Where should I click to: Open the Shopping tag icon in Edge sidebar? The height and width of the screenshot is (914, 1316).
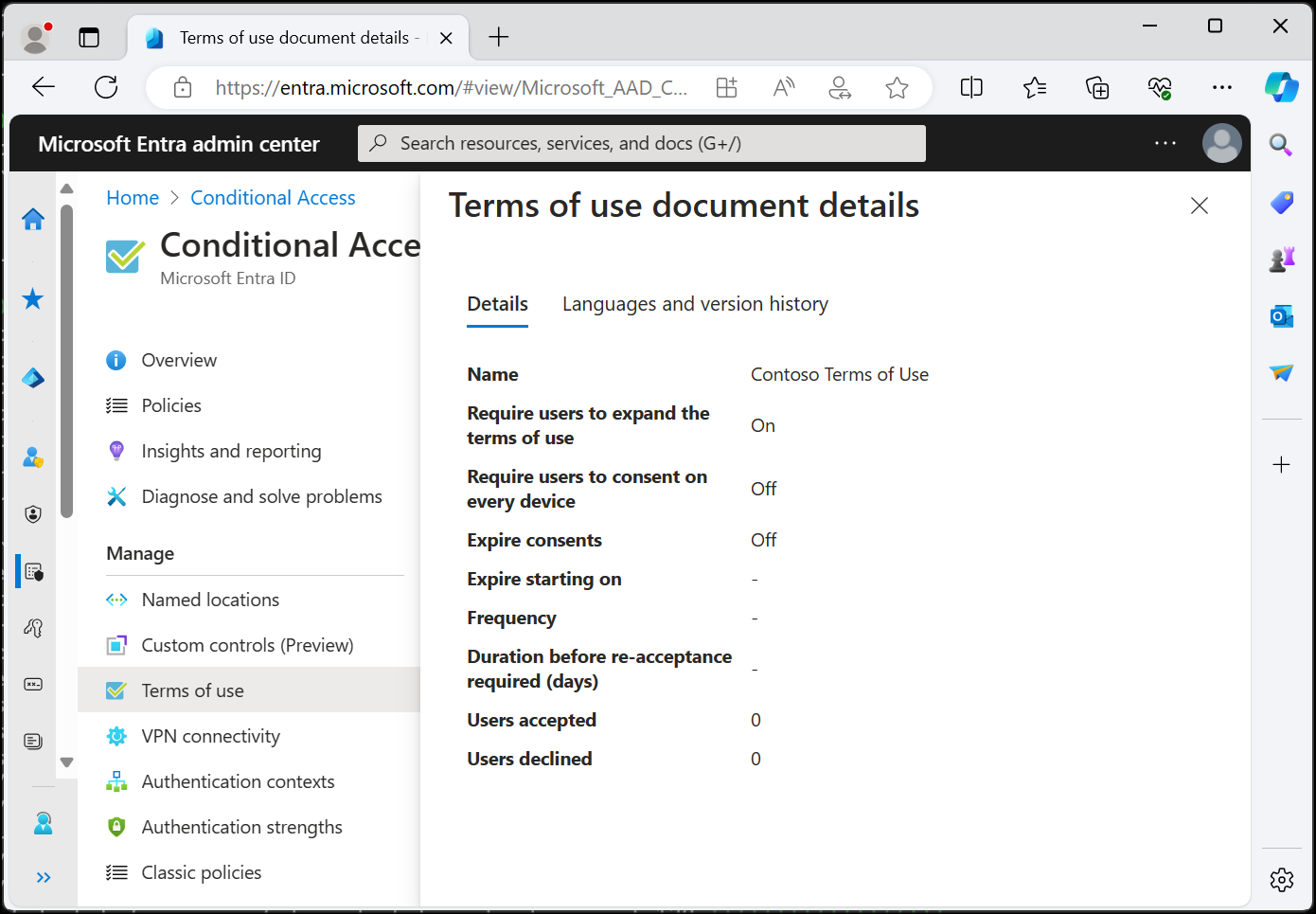pyautogui.click(x=1281, y=202)
